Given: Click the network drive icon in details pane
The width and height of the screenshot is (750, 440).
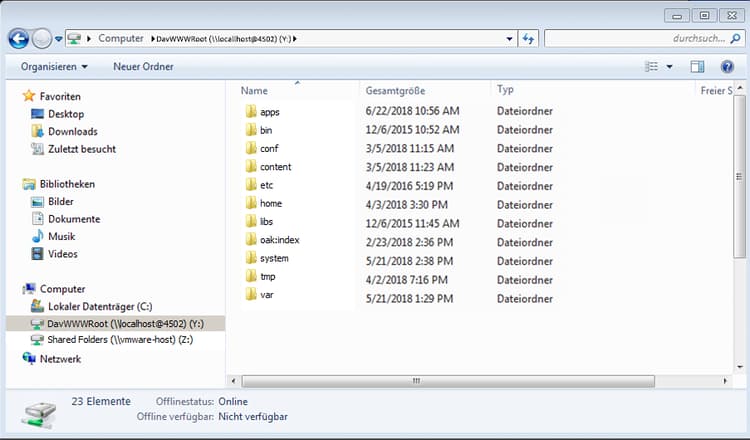Looking at the screenshot, I should coord(39,415).
